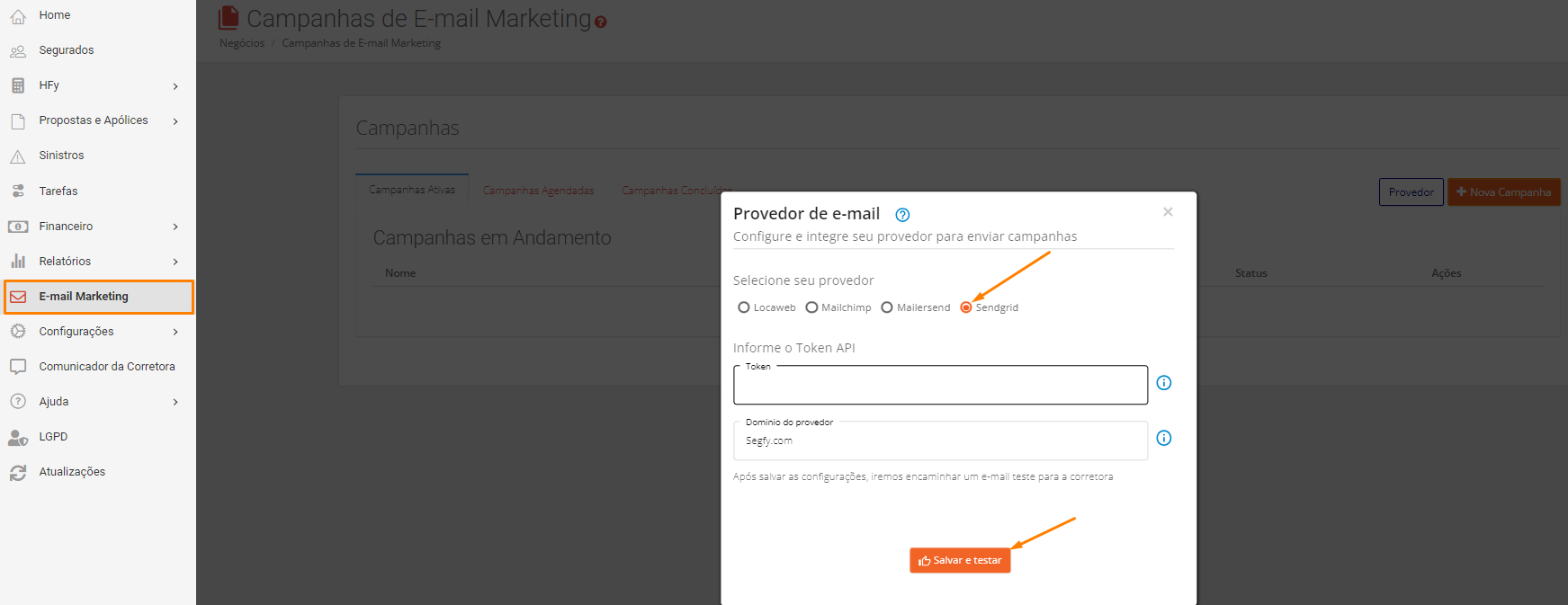Open the Tarefas toggle icon
The image size is (1568, 605).
pyautogui.click(x=18, y=191)
